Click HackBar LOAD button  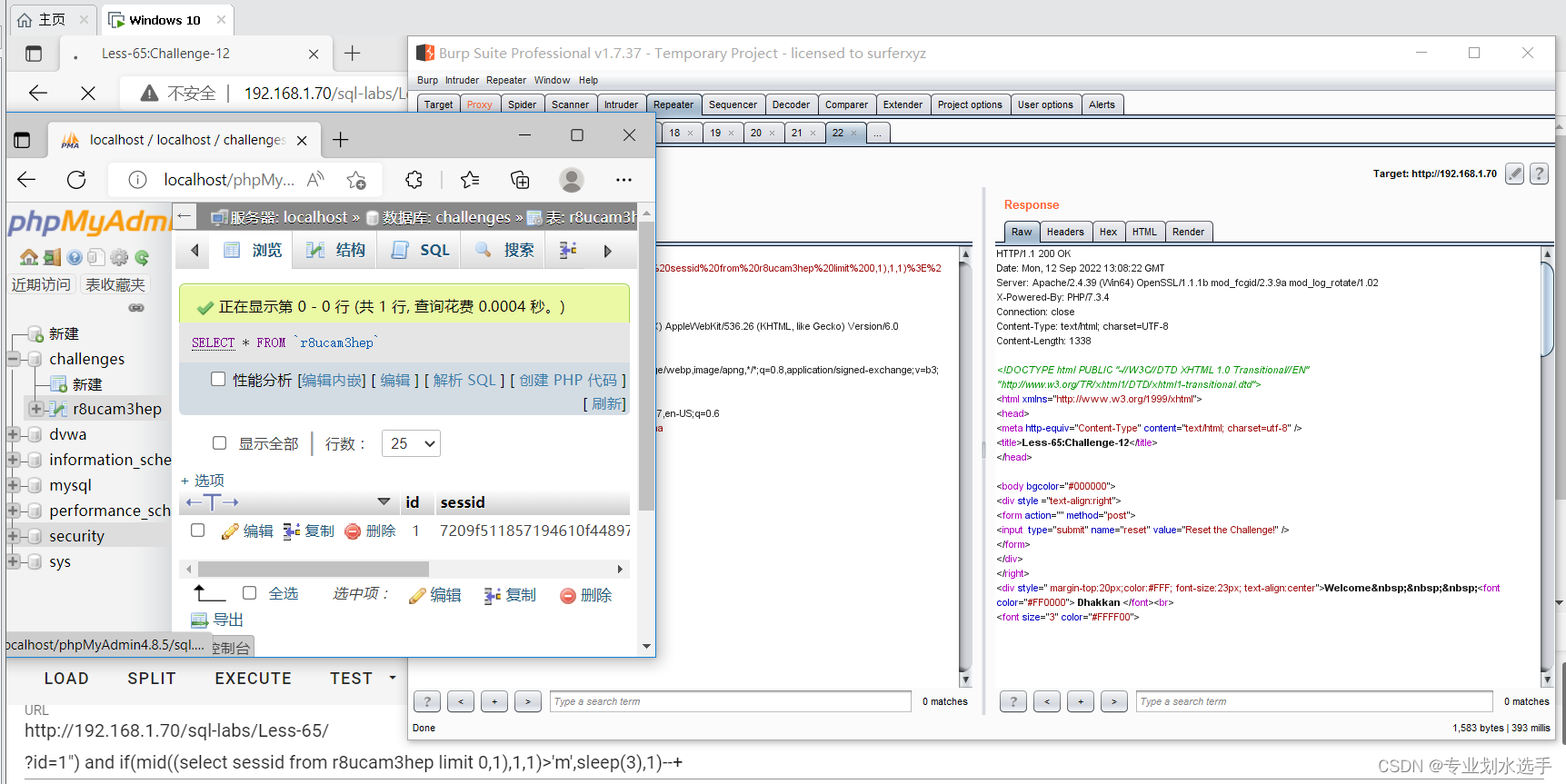point(66,678)
